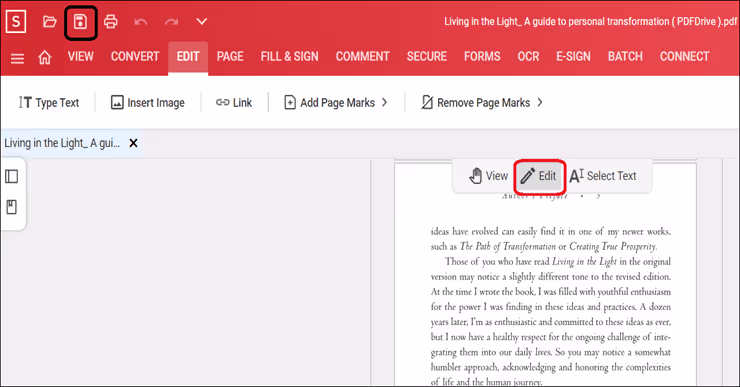This screenshot has width=740, height=387.
Task: Select the Link tool
Action: [x=234, y=102]
